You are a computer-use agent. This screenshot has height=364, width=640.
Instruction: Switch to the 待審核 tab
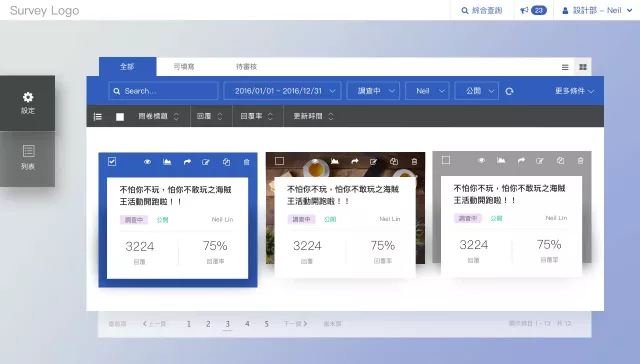click(247, 67)
